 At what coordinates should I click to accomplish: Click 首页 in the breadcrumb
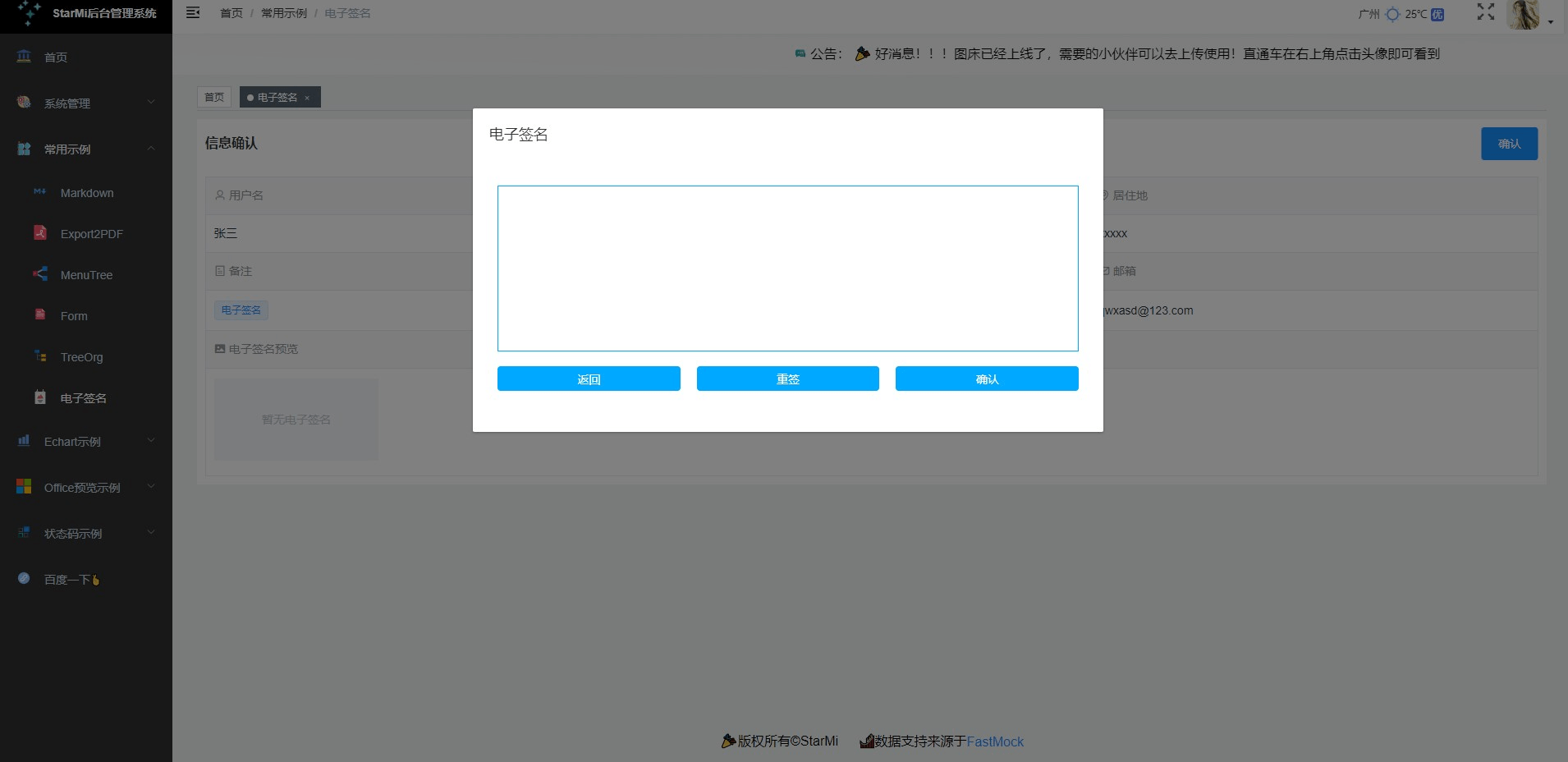(232, 13)
